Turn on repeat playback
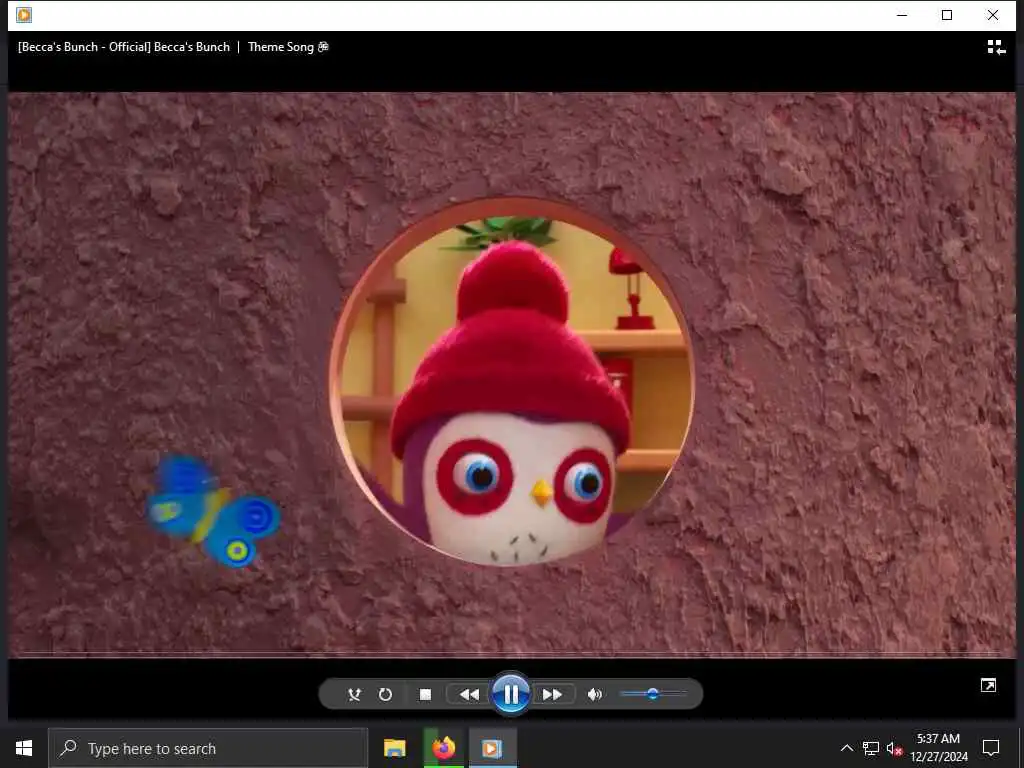The width and height of the screenshot is (1024, 768). coord(385,694)
